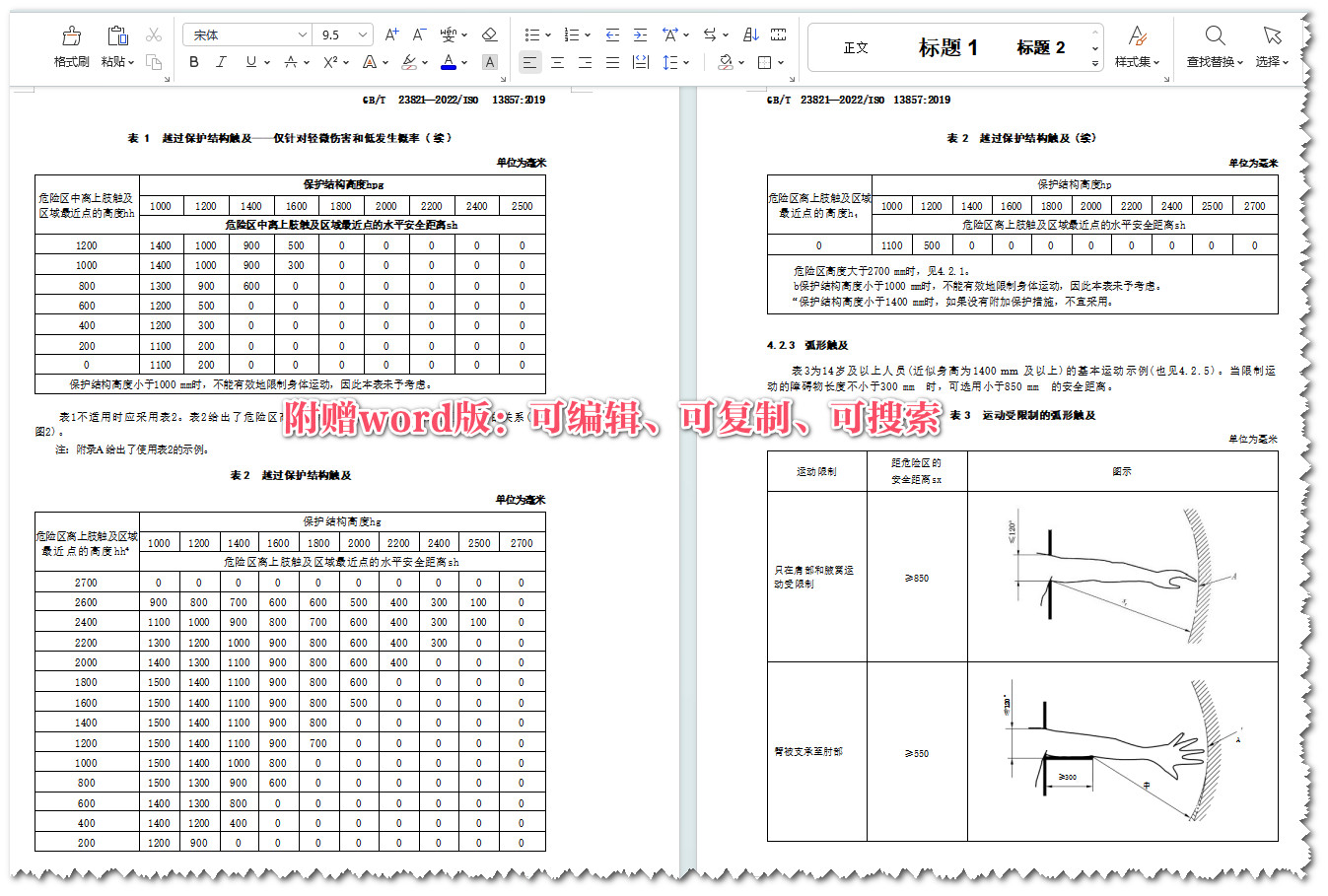The height and width of the screenshot is (896, 1328).
Task: Toggle justified text alignment
Action: point(612,62)
